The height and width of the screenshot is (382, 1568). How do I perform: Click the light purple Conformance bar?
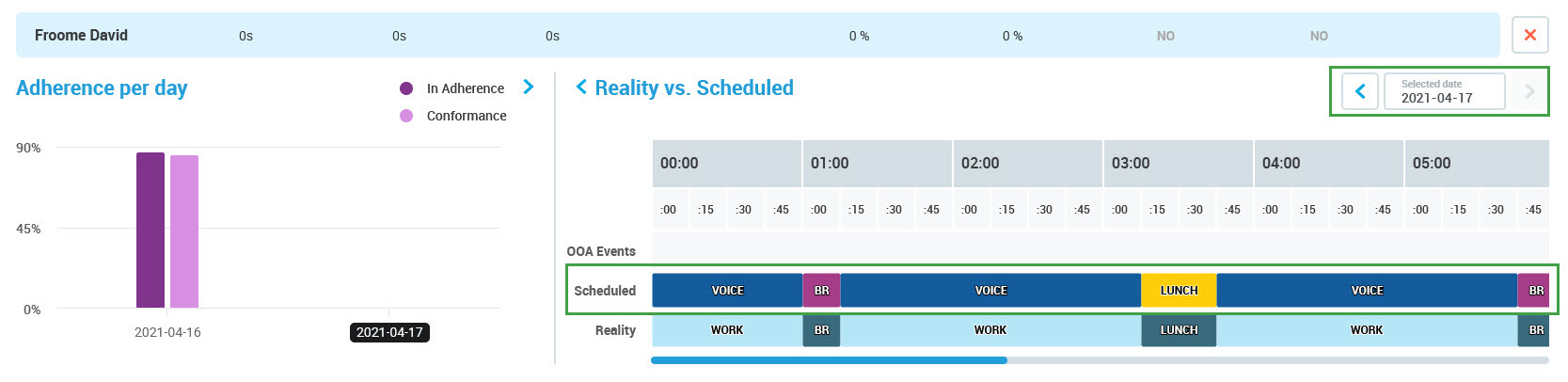[x=184, y=231]
